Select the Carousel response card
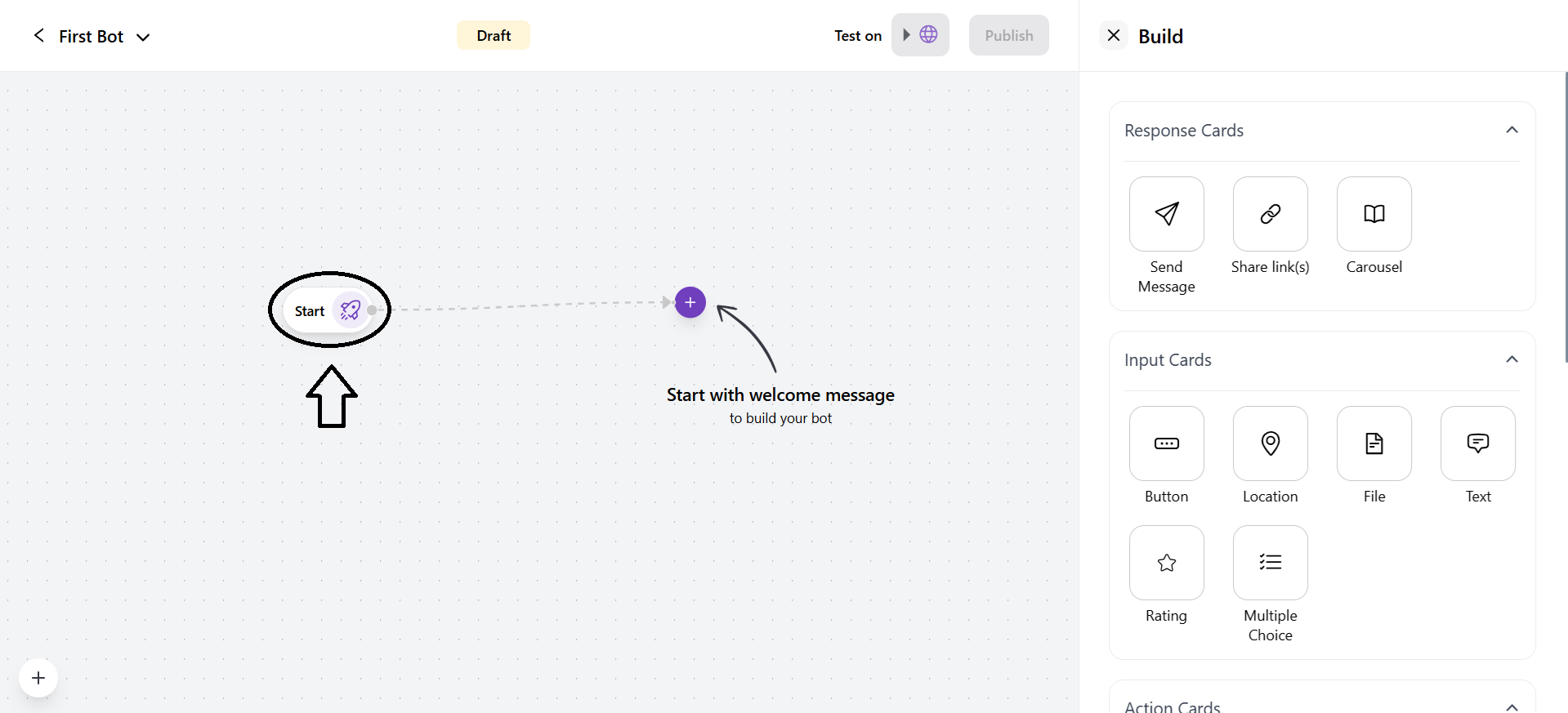The image size is (1568, 713). tap(1373, 214)
